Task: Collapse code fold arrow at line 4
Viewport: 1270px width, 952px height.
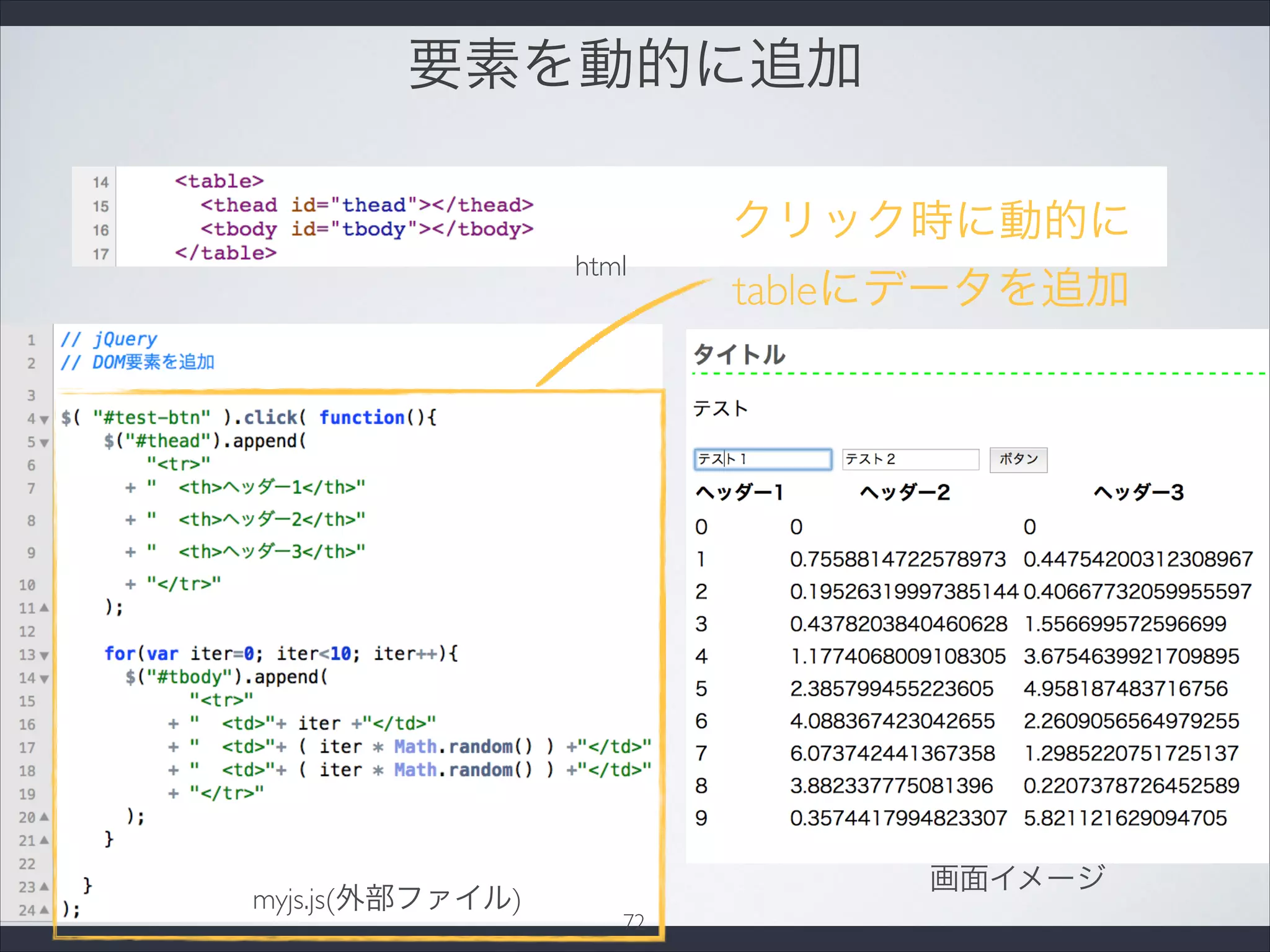Action: (x=44, y=420)
